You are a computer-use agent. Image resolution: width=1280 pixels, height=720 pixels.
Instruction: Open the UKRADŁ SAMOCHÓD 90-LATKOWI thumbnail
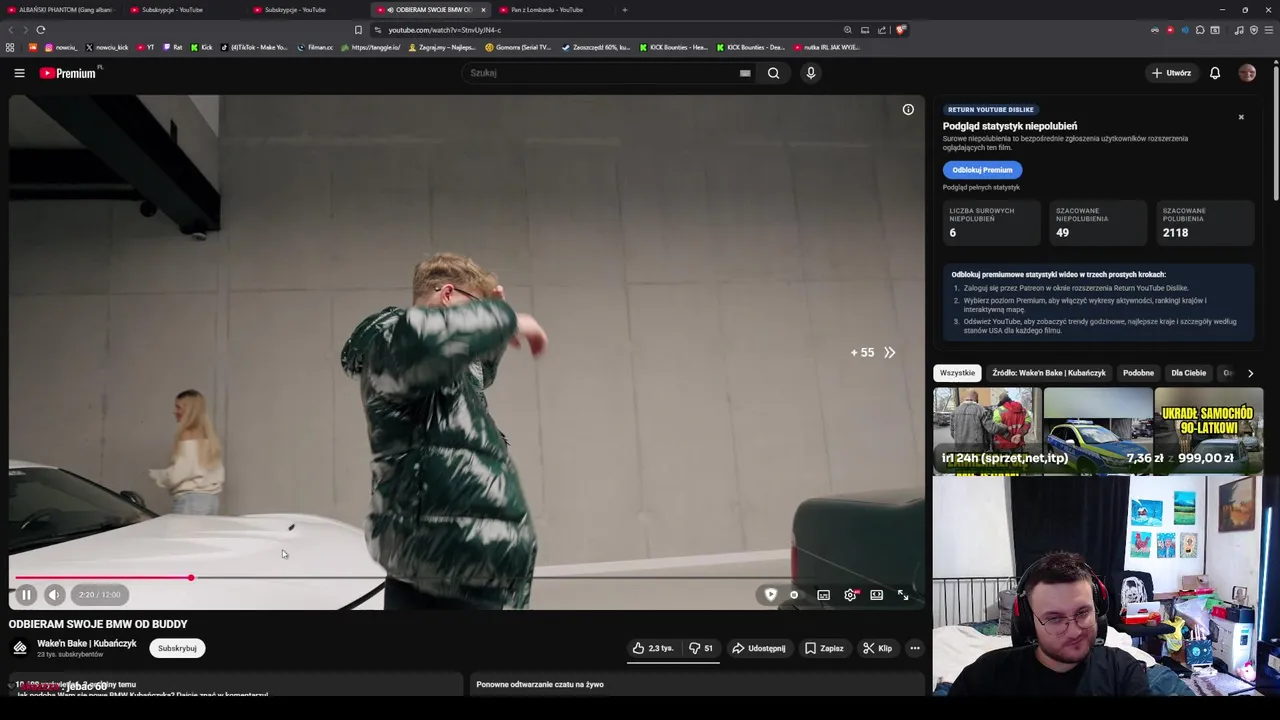1208,430
